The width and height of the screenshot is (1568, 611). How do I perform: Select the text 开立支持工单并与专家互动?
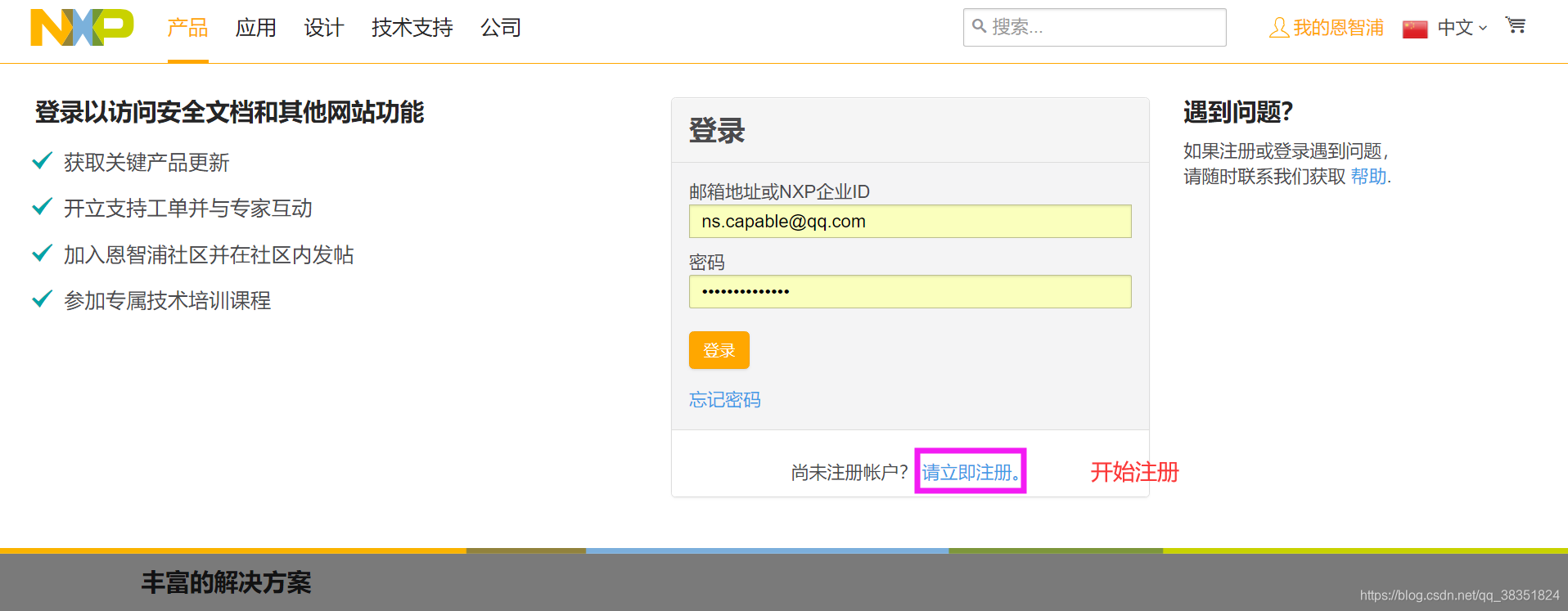point(188,208)
